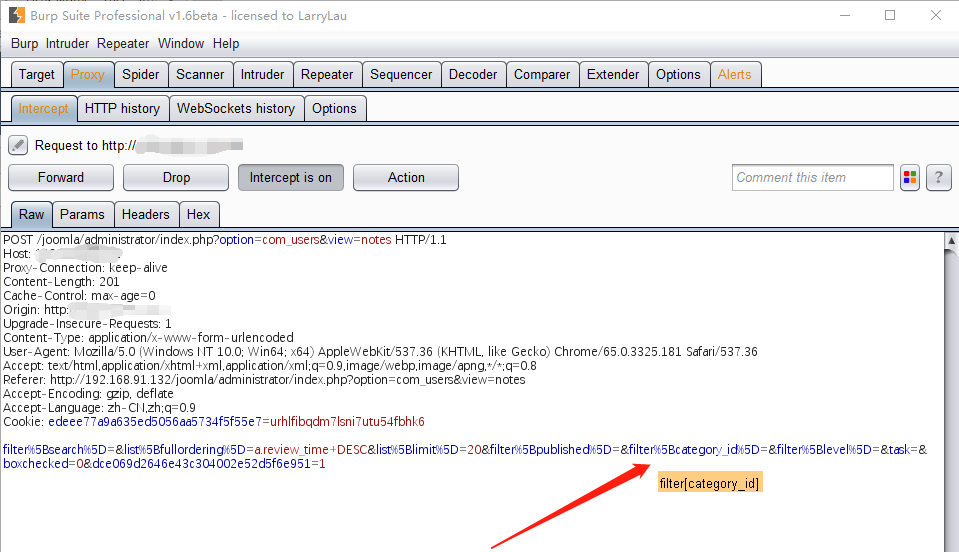
Task: Open the Proxy Options sub-tab
Action: (334, 109)
